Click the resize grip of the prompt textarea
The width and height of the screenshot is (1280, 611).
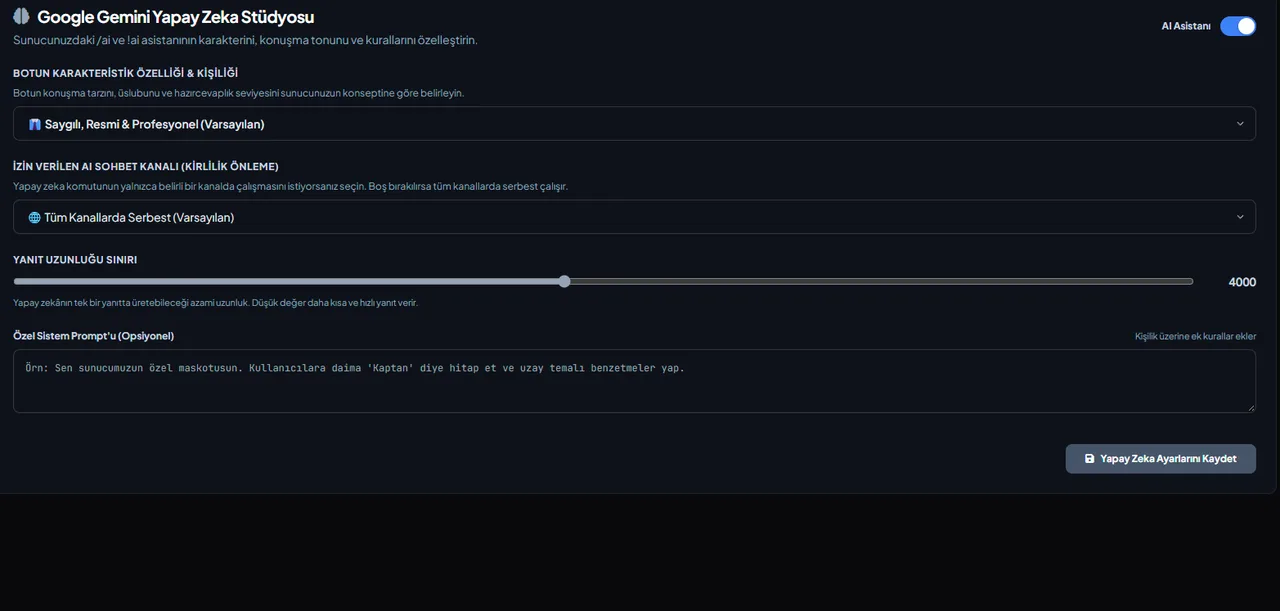[x=1250, y=407]
